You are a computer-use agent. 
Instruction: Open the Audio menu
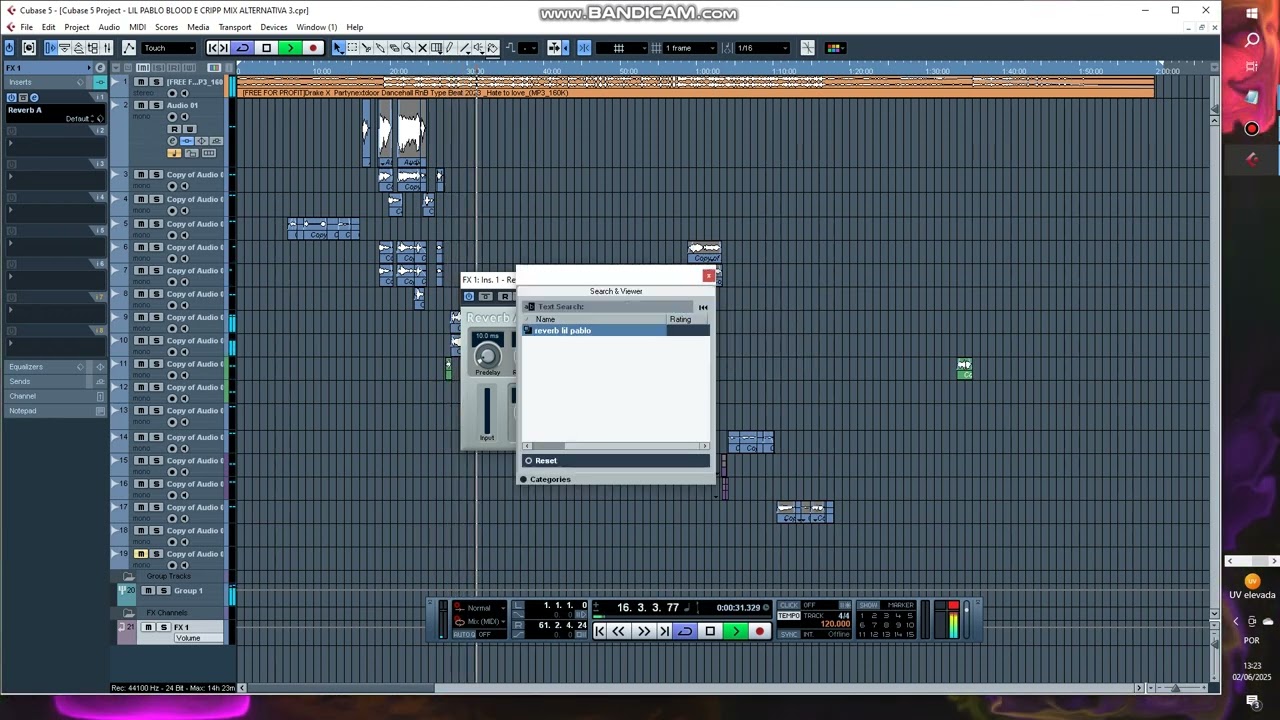(x=109, y=27)
